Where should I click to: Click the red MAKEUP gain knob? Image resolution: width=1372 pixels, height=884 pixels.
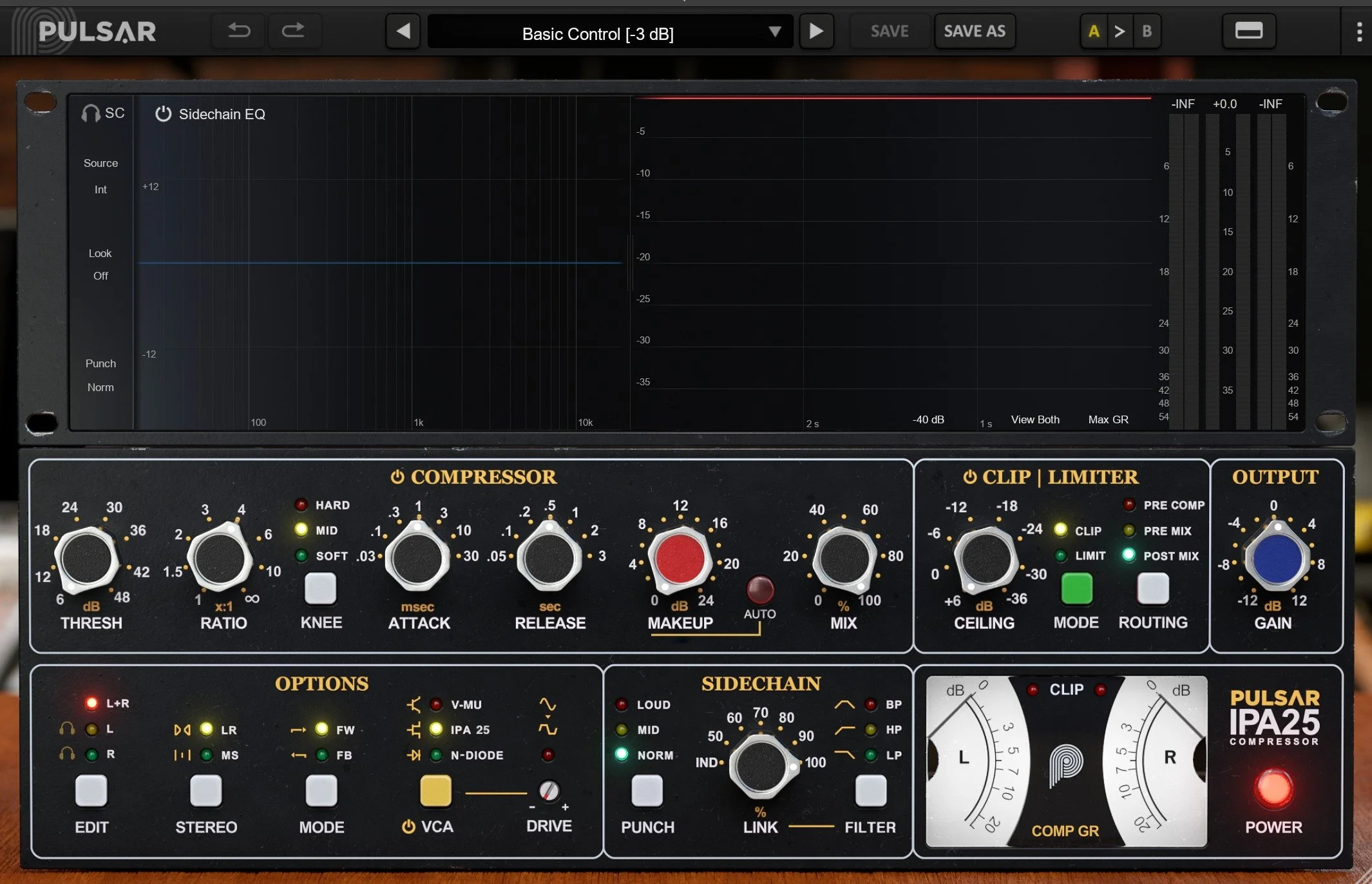click(680, 558)
